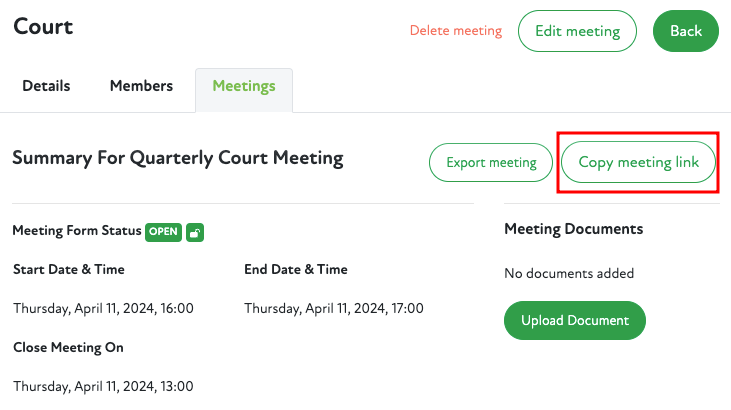Click the Close Meeting On label
The image size is (731, 410).
[x=68, y=347]
